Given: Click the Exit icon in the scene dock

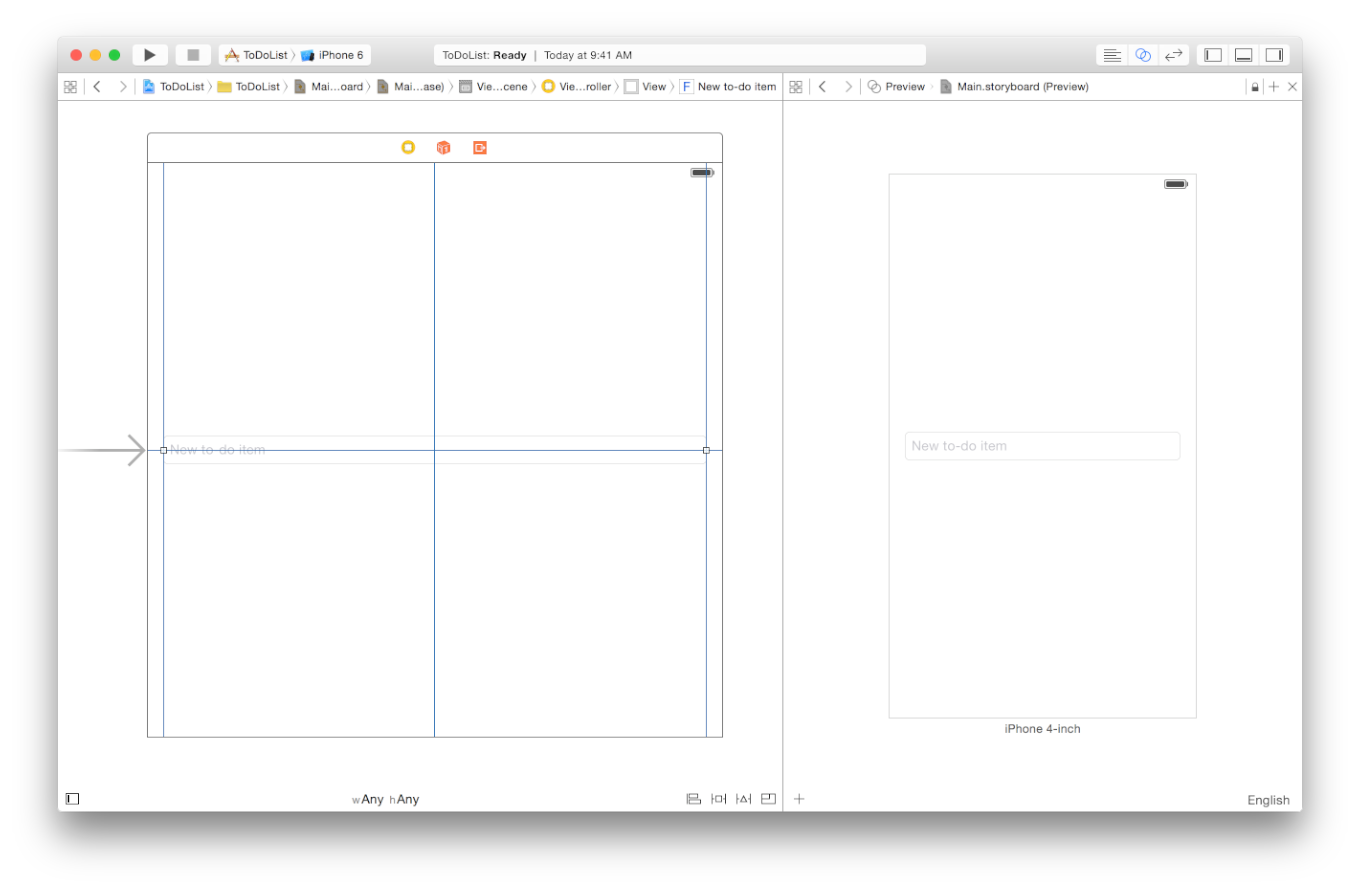Looking at the screenshot, I should 480,148.
